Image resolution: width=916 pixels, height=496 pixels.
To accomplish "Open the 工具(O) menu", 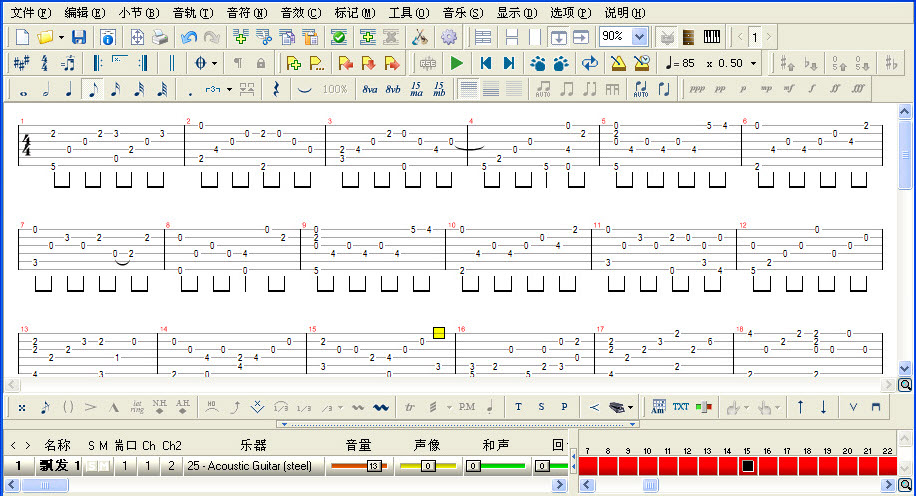I will tap(409, 12).
